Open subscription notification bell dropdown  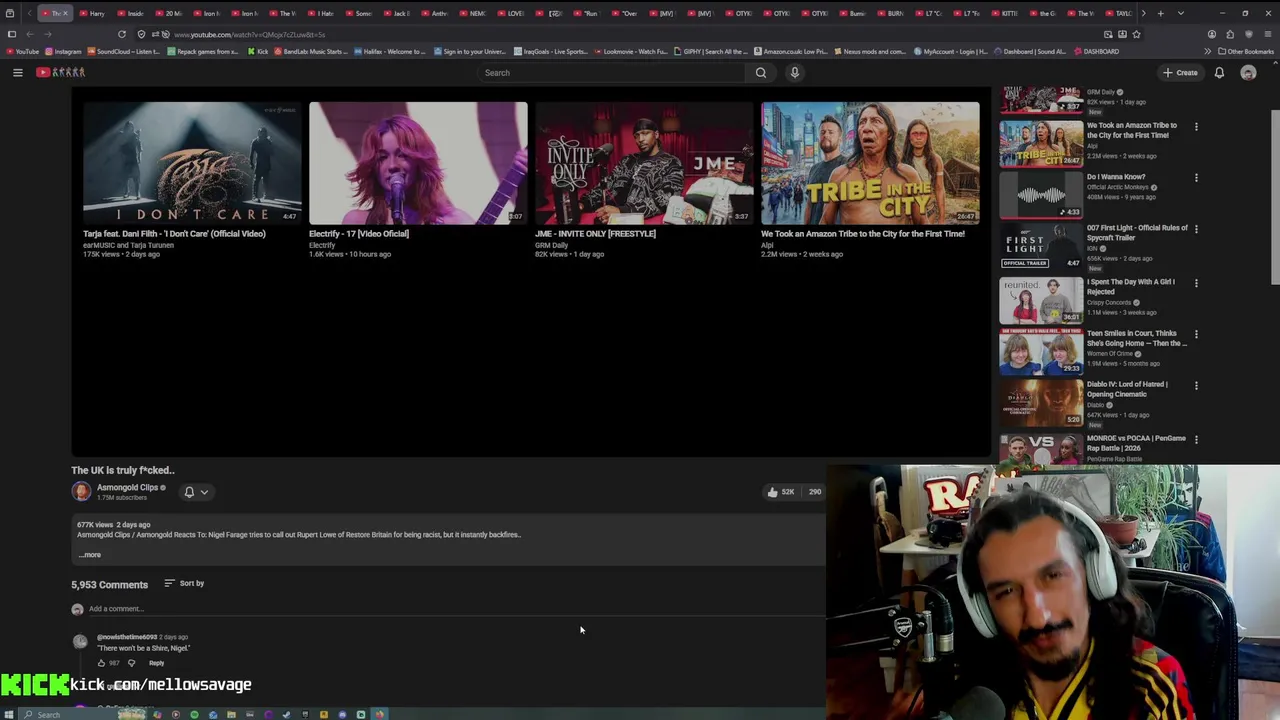pyautogui.click(x=196, y=492)
